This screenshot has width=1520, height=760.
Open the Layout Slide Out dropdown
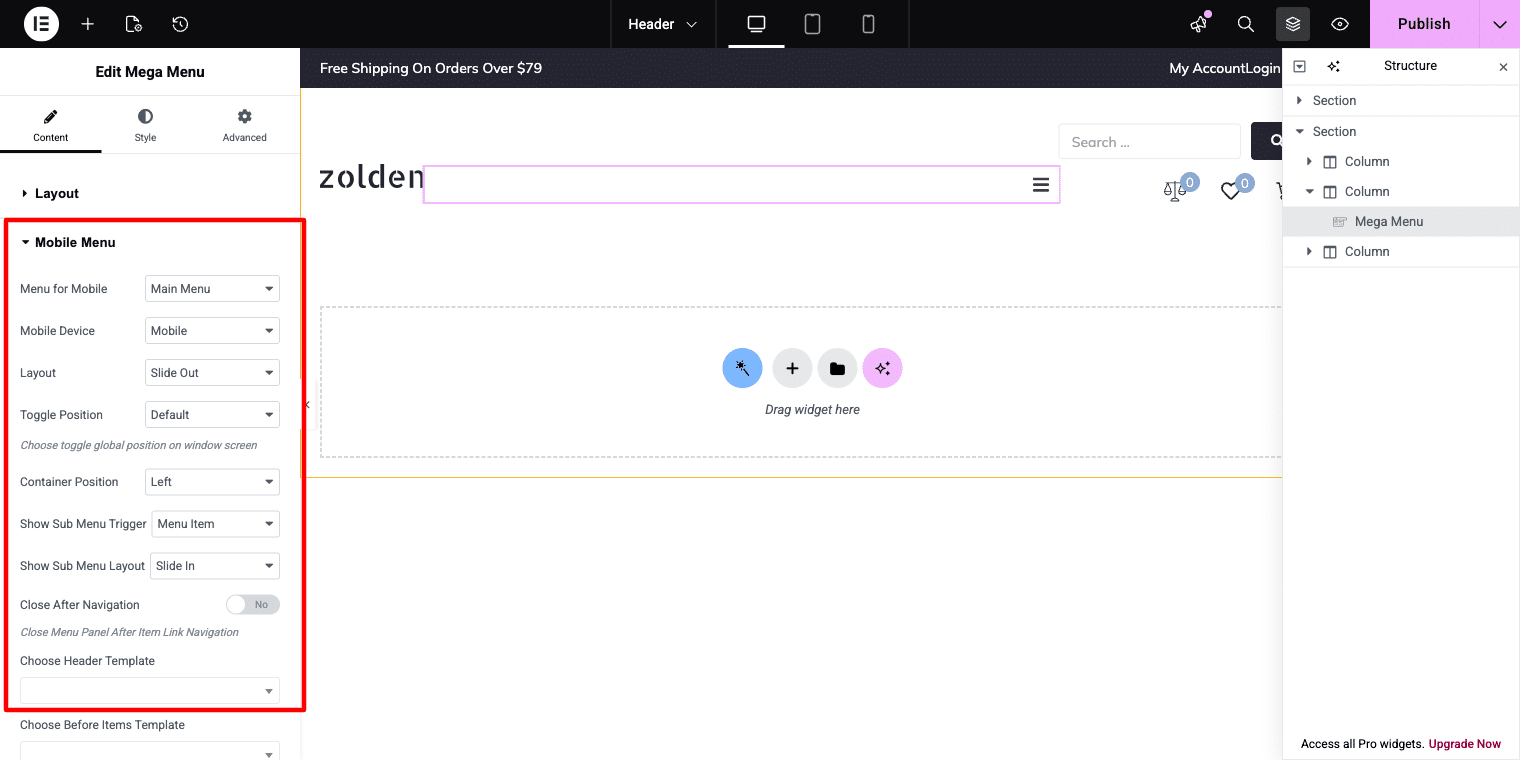211,372
